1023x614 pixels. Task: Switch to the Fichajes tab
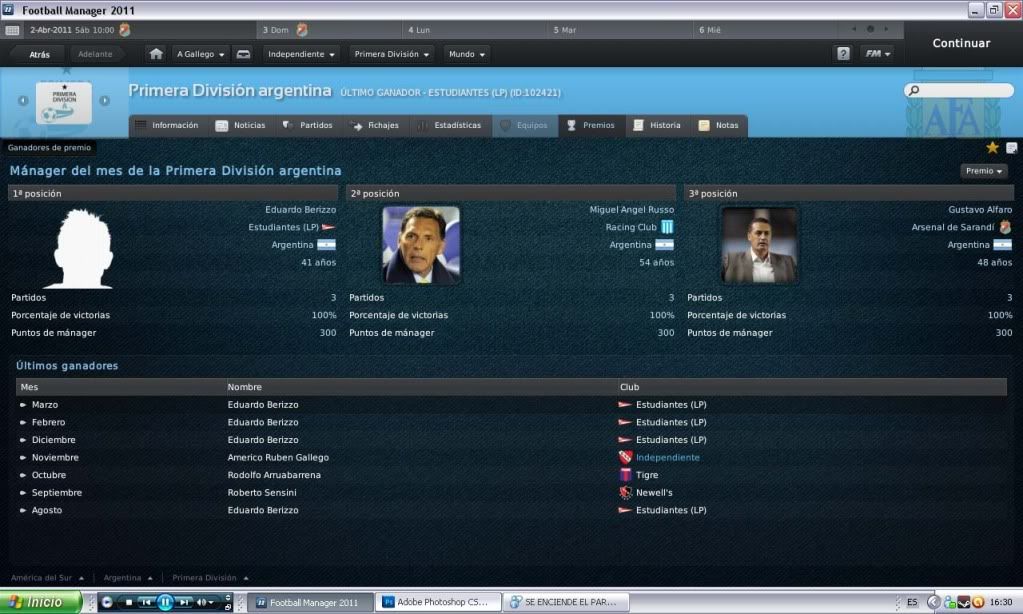pos(375,125)
